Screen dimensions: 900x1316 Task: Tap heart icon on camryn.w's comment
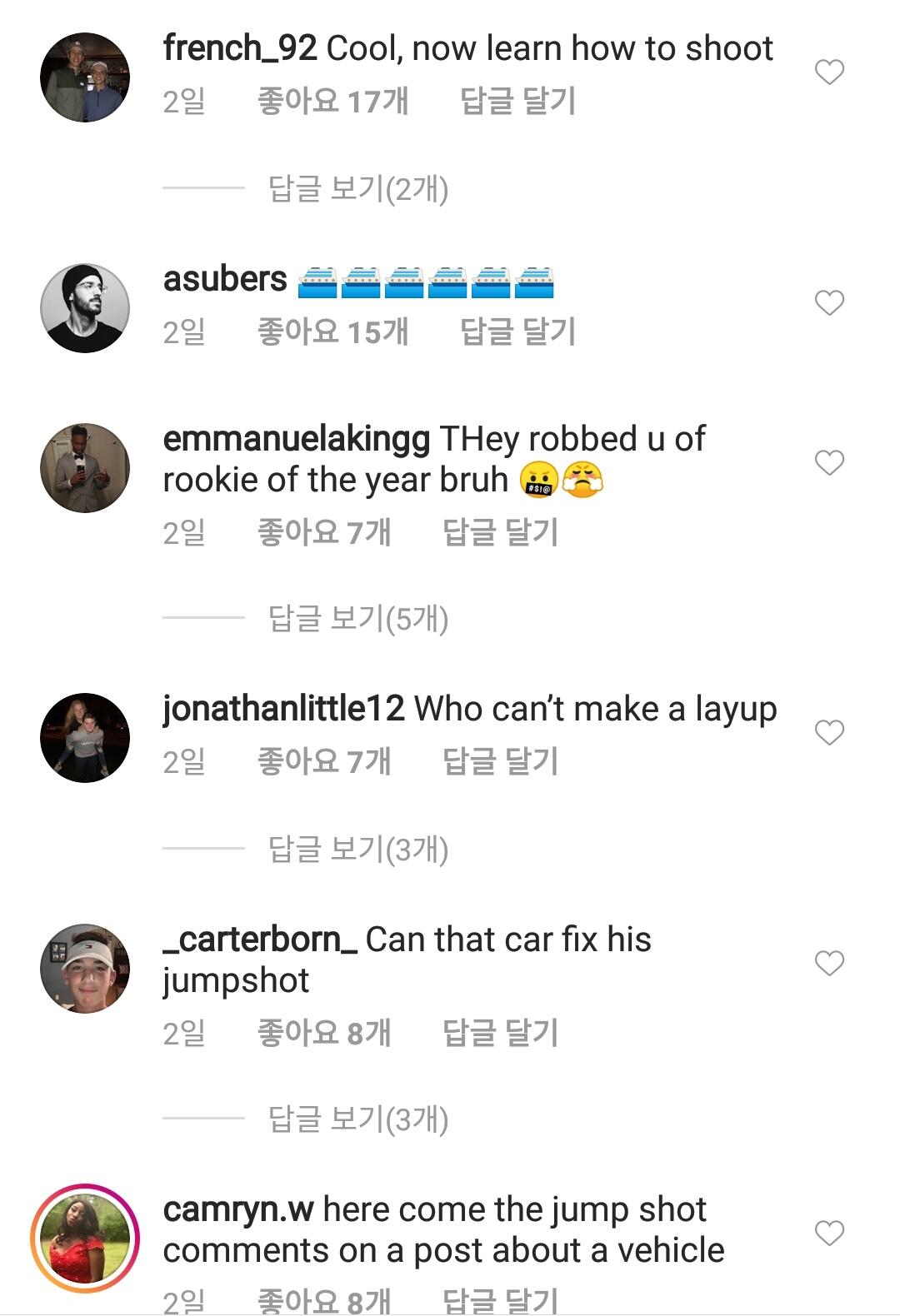(829, 1234)
